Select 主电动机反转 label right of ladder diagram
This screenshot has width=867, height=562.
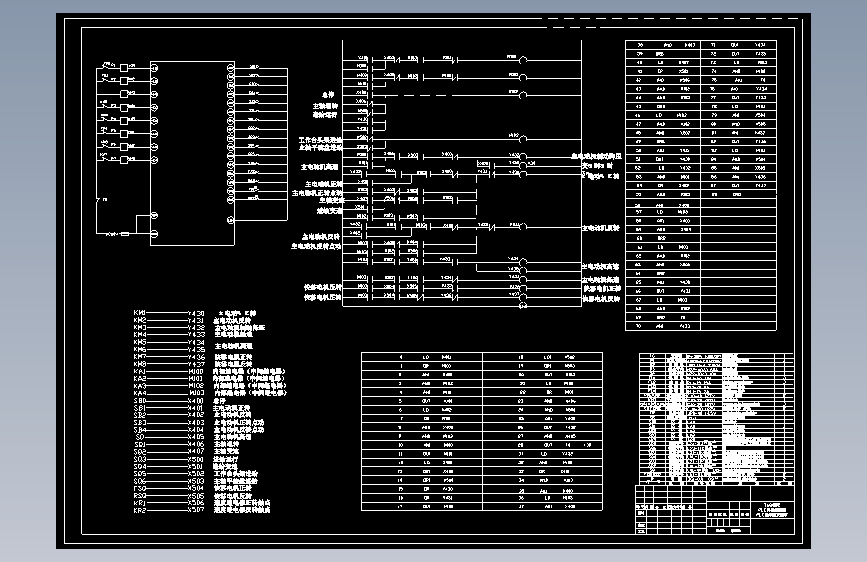click(x=600, y=228)
